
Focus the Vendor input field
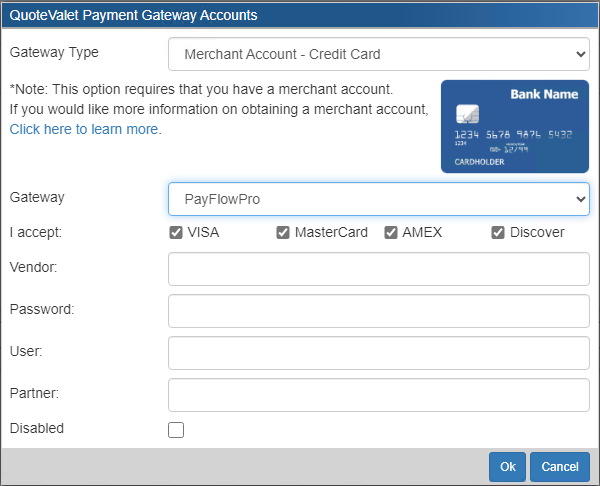[x=379, y=269]
